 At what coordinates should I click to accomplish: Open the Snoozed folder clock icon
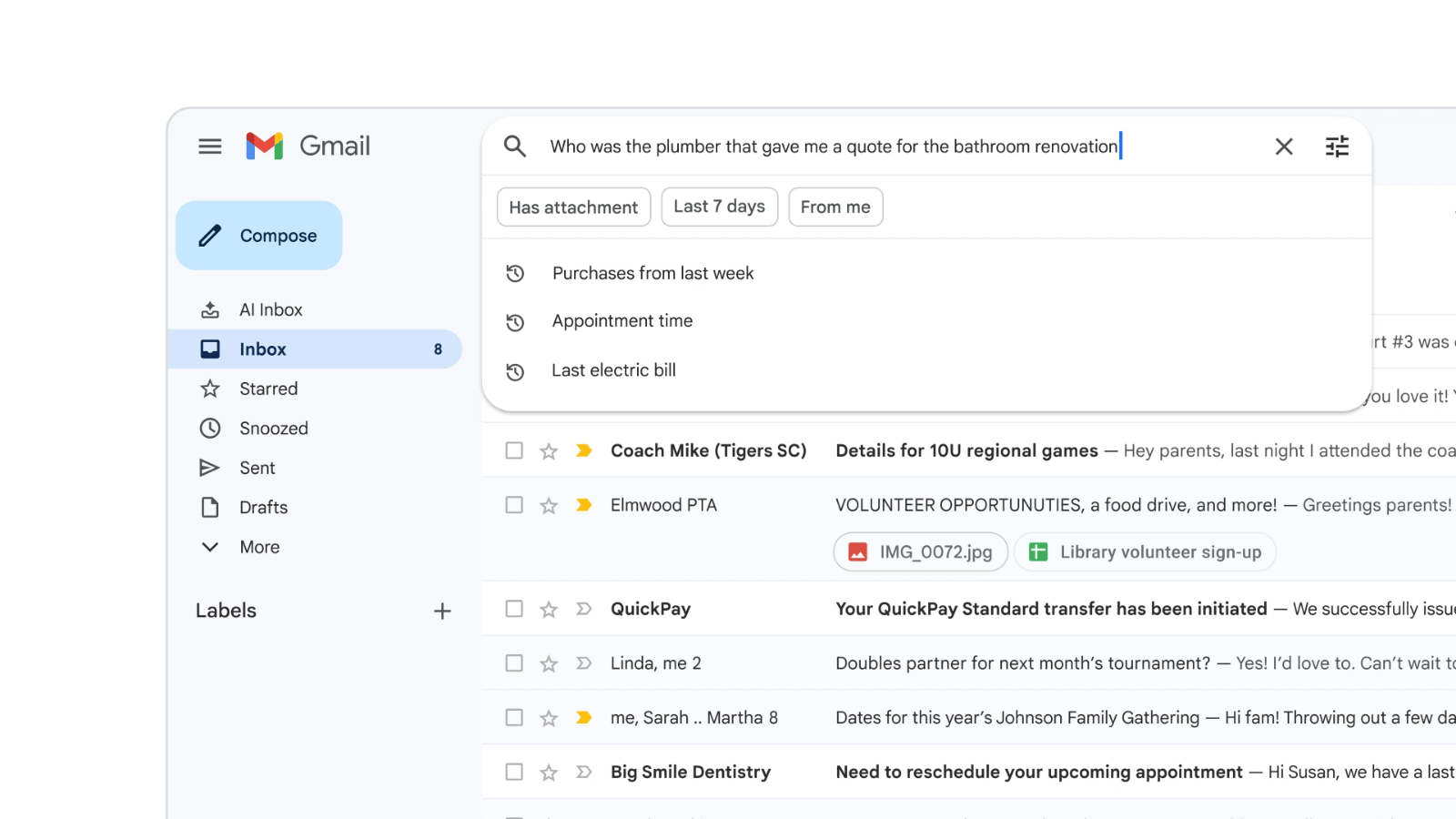pos(210,428)
